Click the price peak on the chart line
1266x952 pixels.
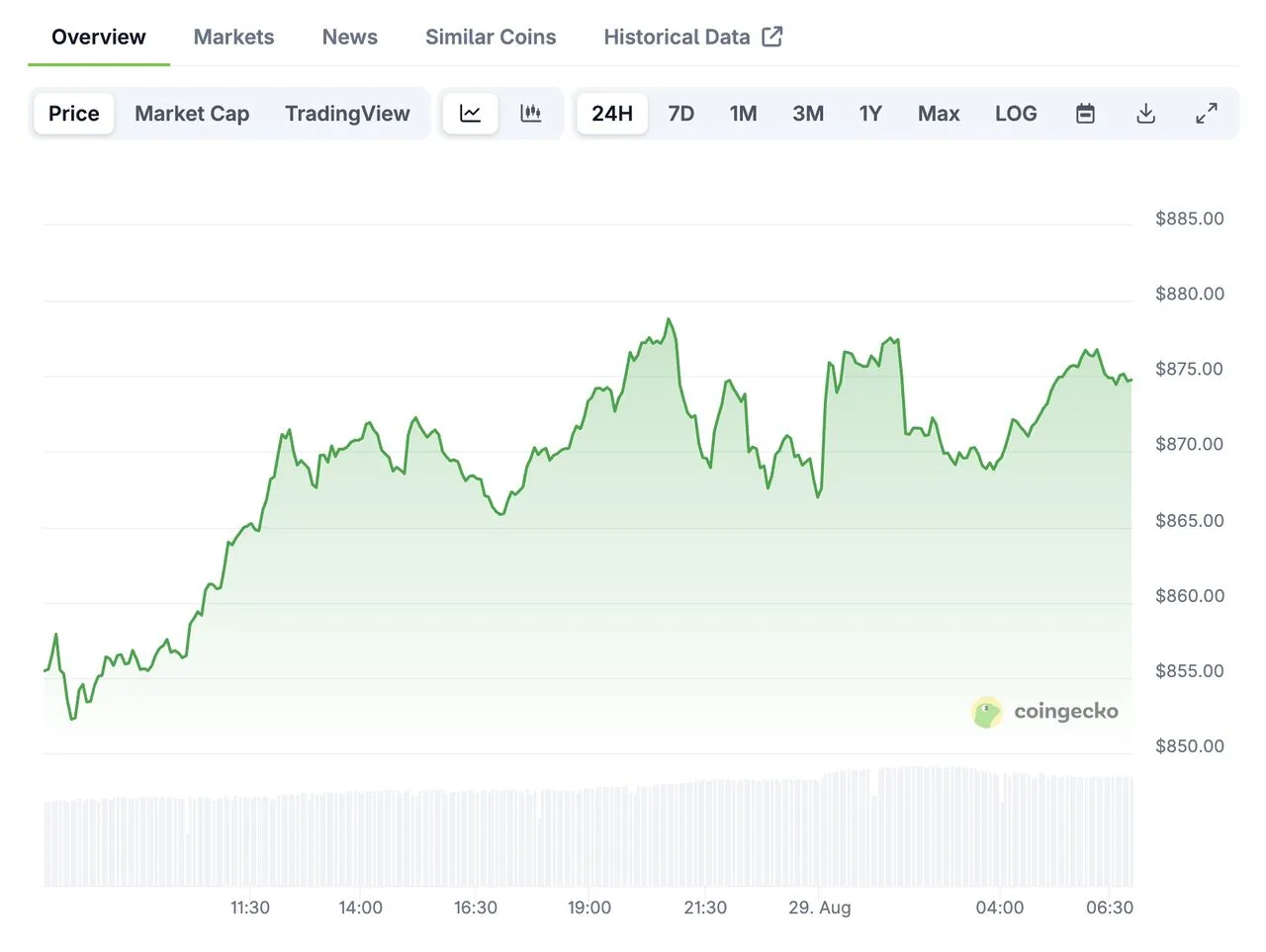[669, 319]
